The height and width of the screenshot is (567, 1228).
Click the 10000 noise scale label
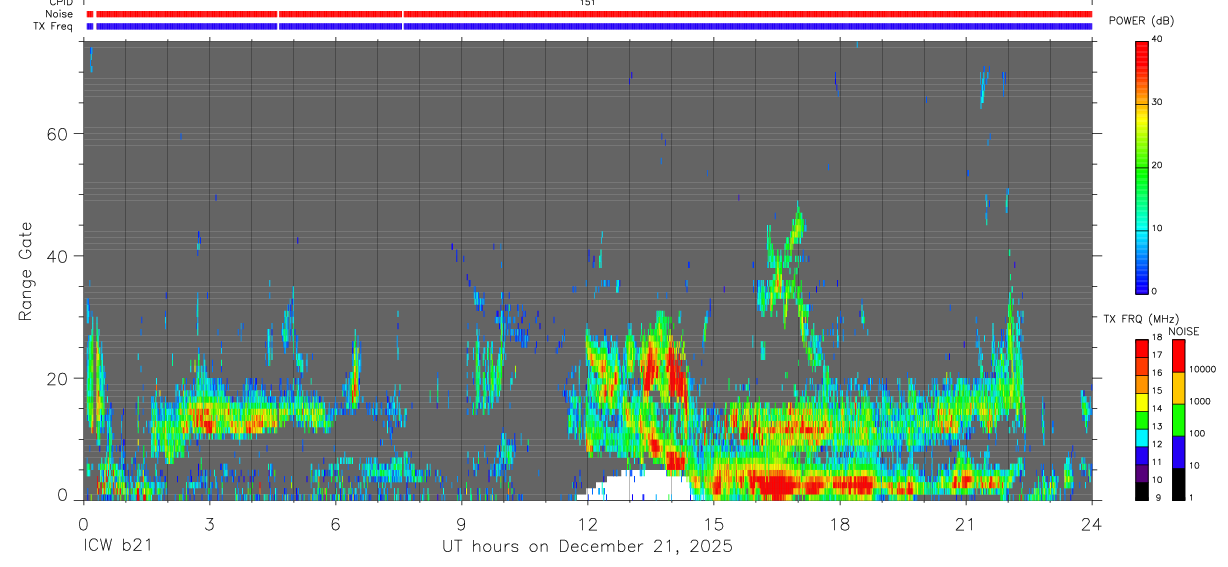(x=1200, y=370)
